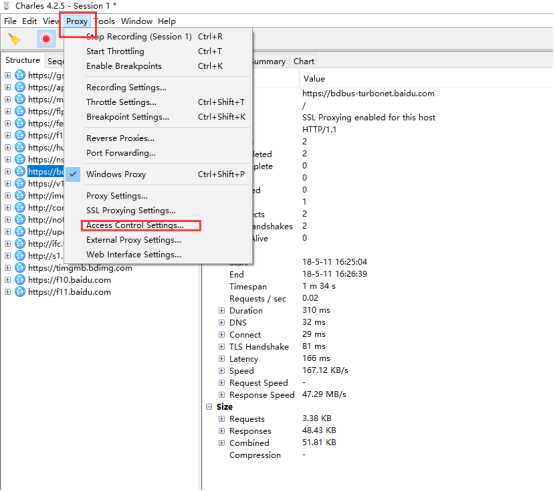
Task: Click the globe icon of the highlighted https://bd row
Action: click(x=20, y=172)
